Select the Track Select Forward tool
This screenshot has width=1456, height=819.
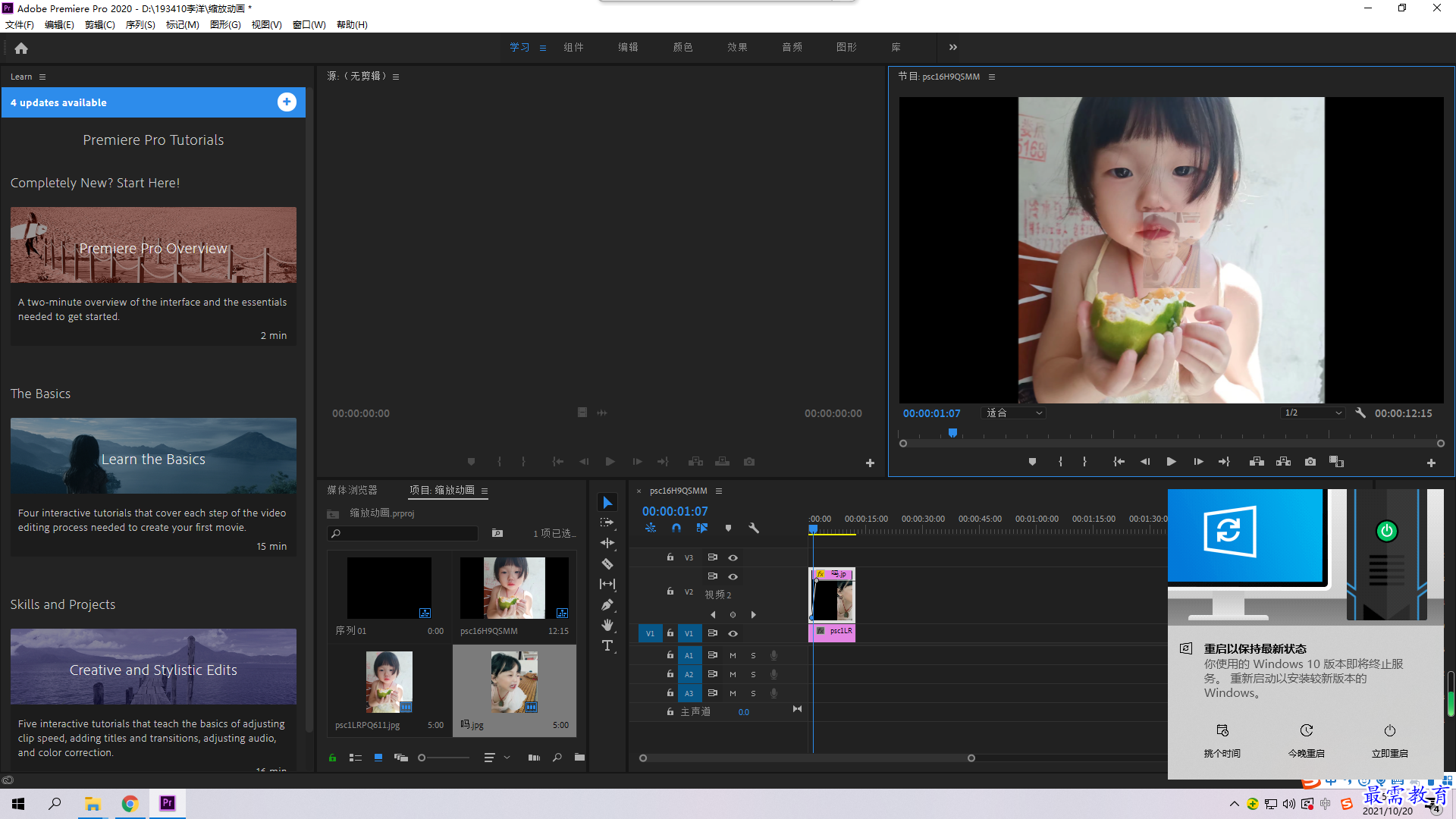(x=607, y=522)
